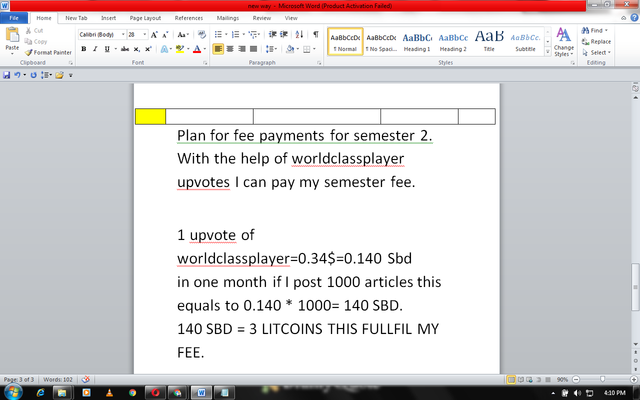Click the yellow-shaded table cell
Image resolution: width=640 pixels, height=400 pixels.
[x=150, y=116]
